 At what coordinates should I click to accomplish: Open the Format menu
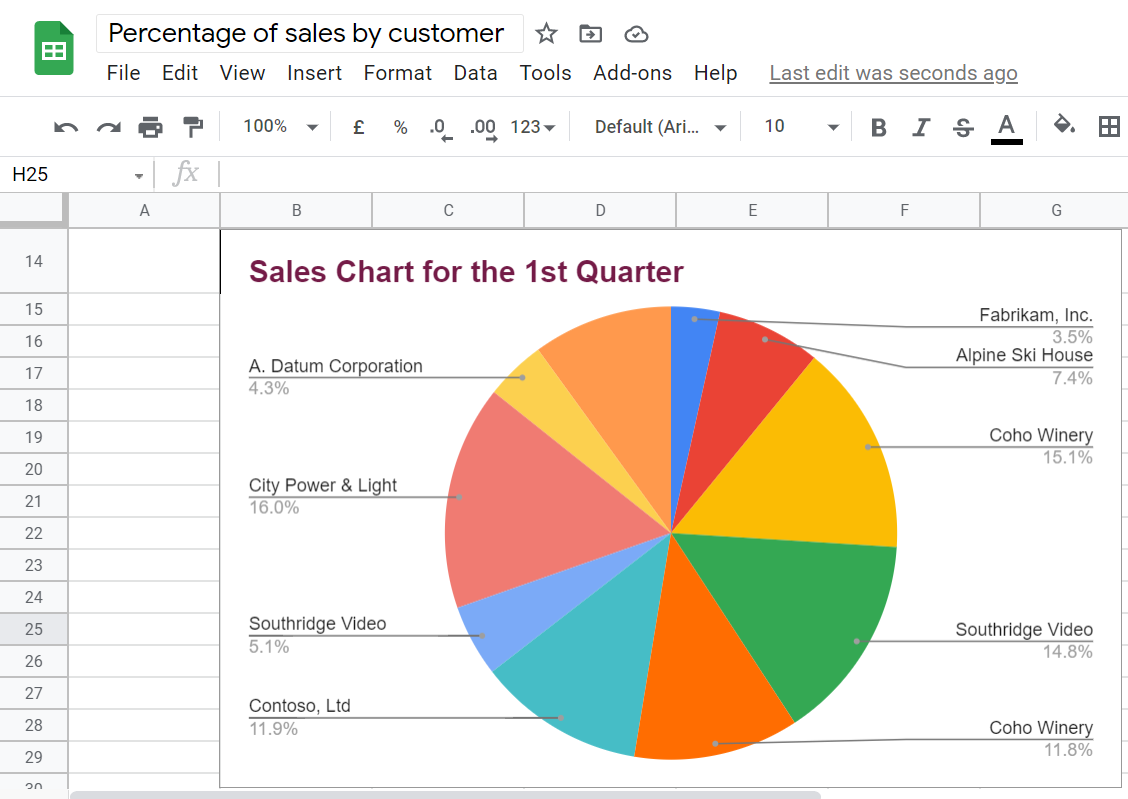tap(398, 73)
